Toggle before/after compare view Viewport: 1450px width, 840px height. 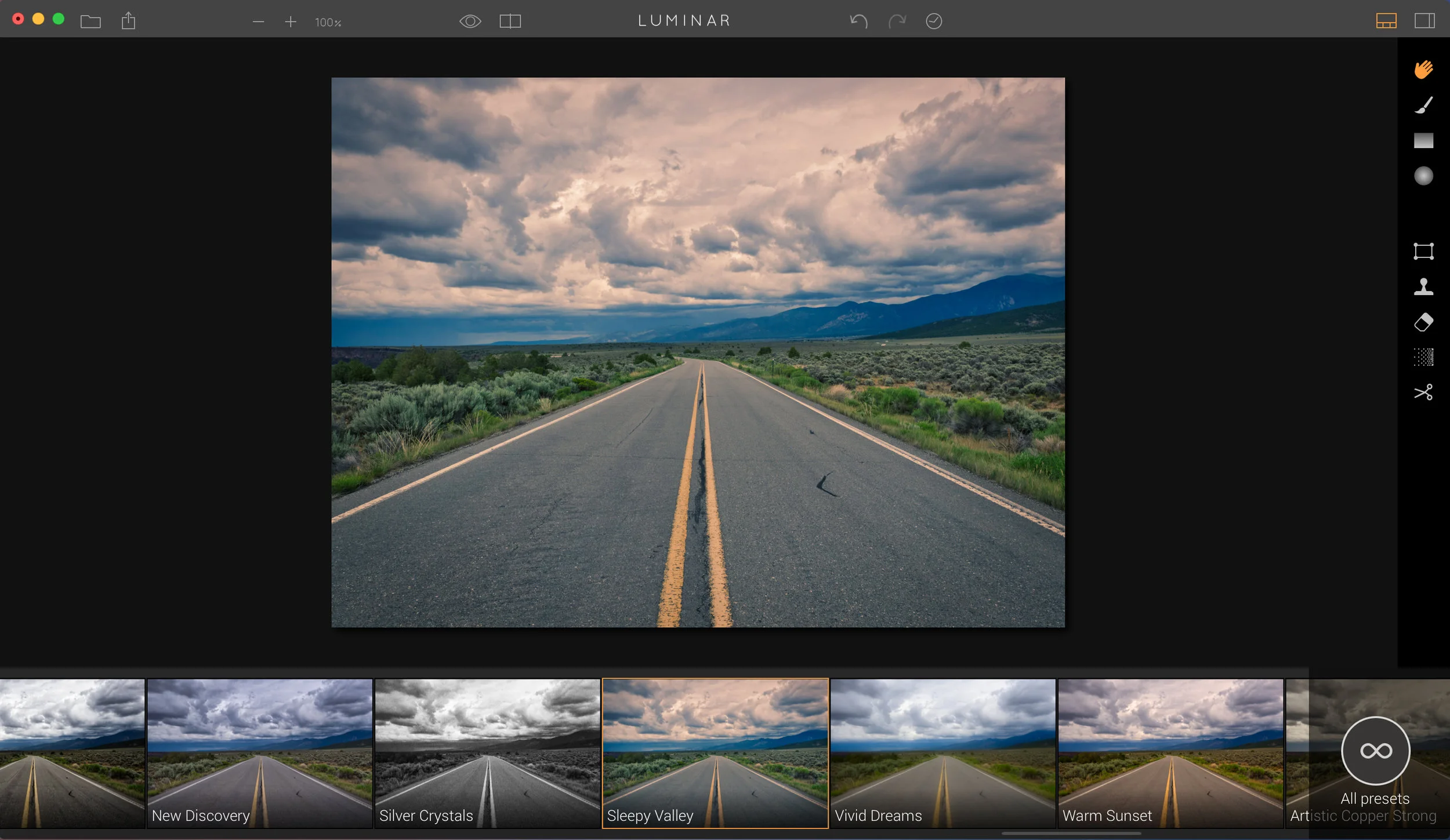[510, 21]
